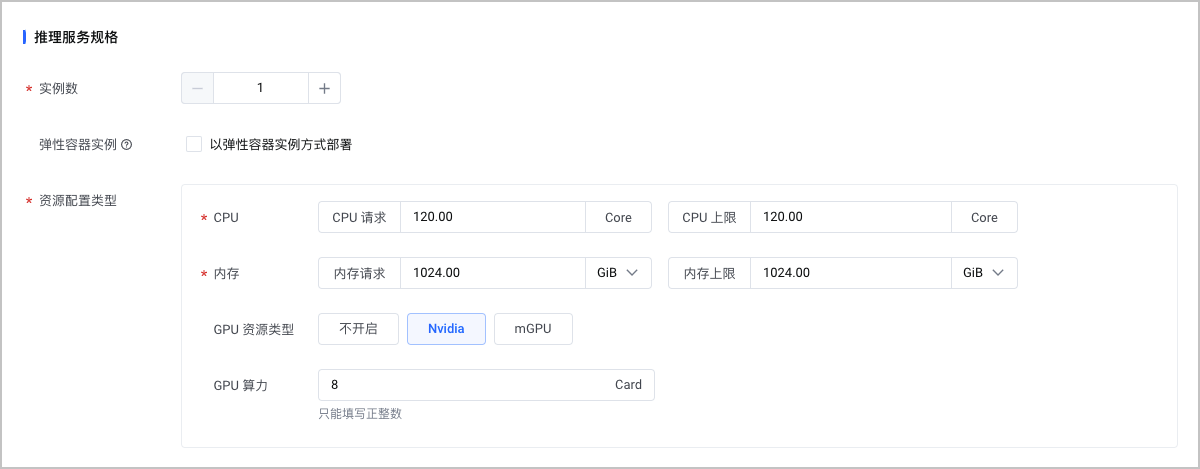
Task: Increase instance count with plus button
Action: 324,88
